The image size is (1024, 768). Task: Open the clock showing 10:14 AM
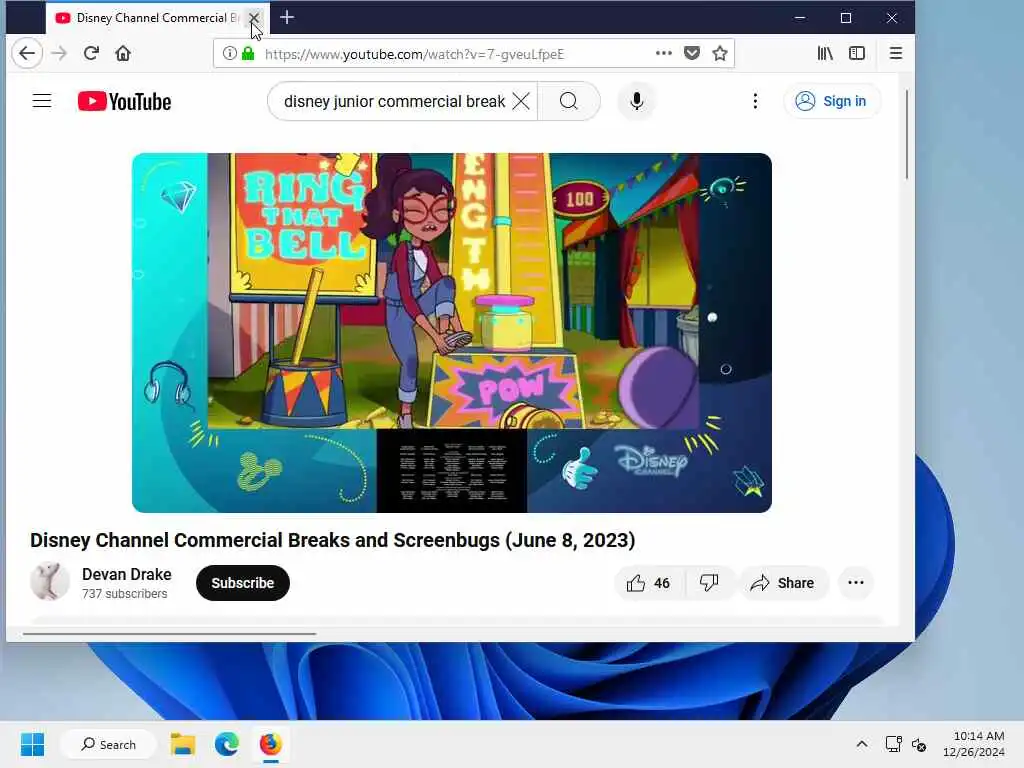973,744
